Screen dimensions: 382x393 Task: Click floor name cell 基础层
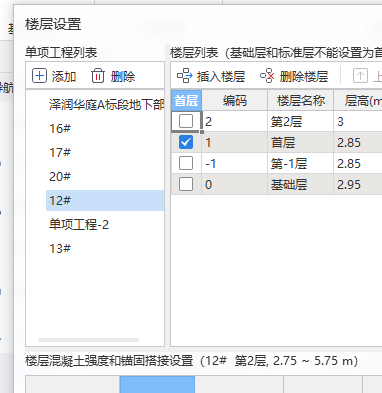301,184
